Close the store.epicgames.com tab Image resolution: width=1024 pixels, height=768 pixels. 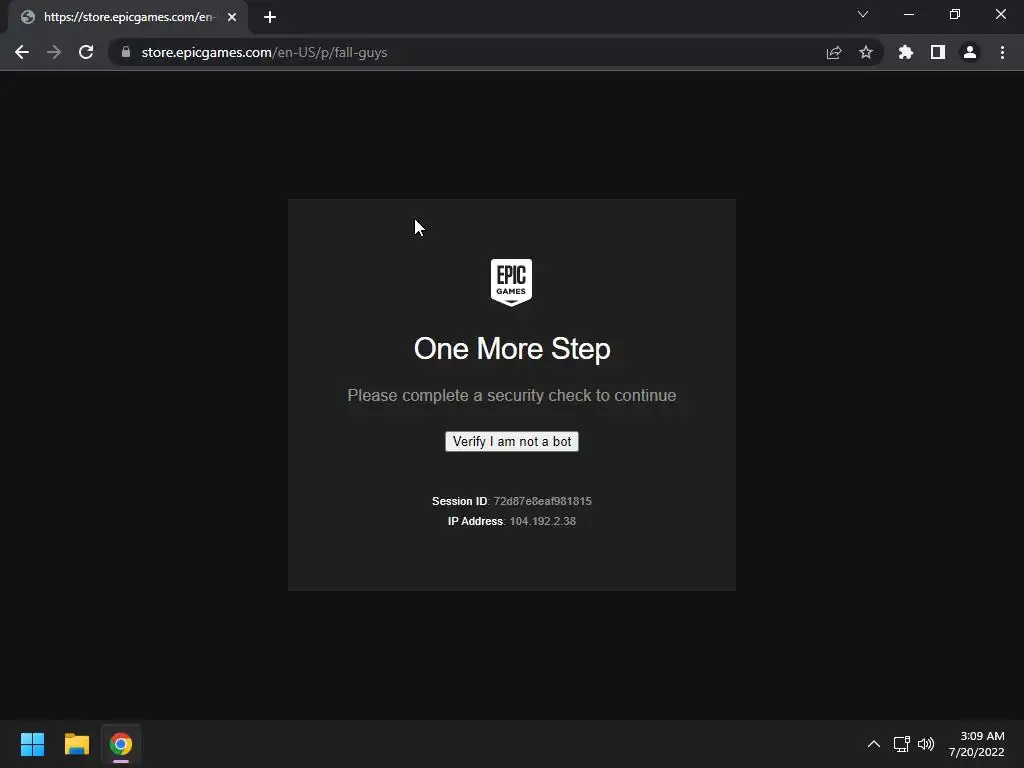232,17
